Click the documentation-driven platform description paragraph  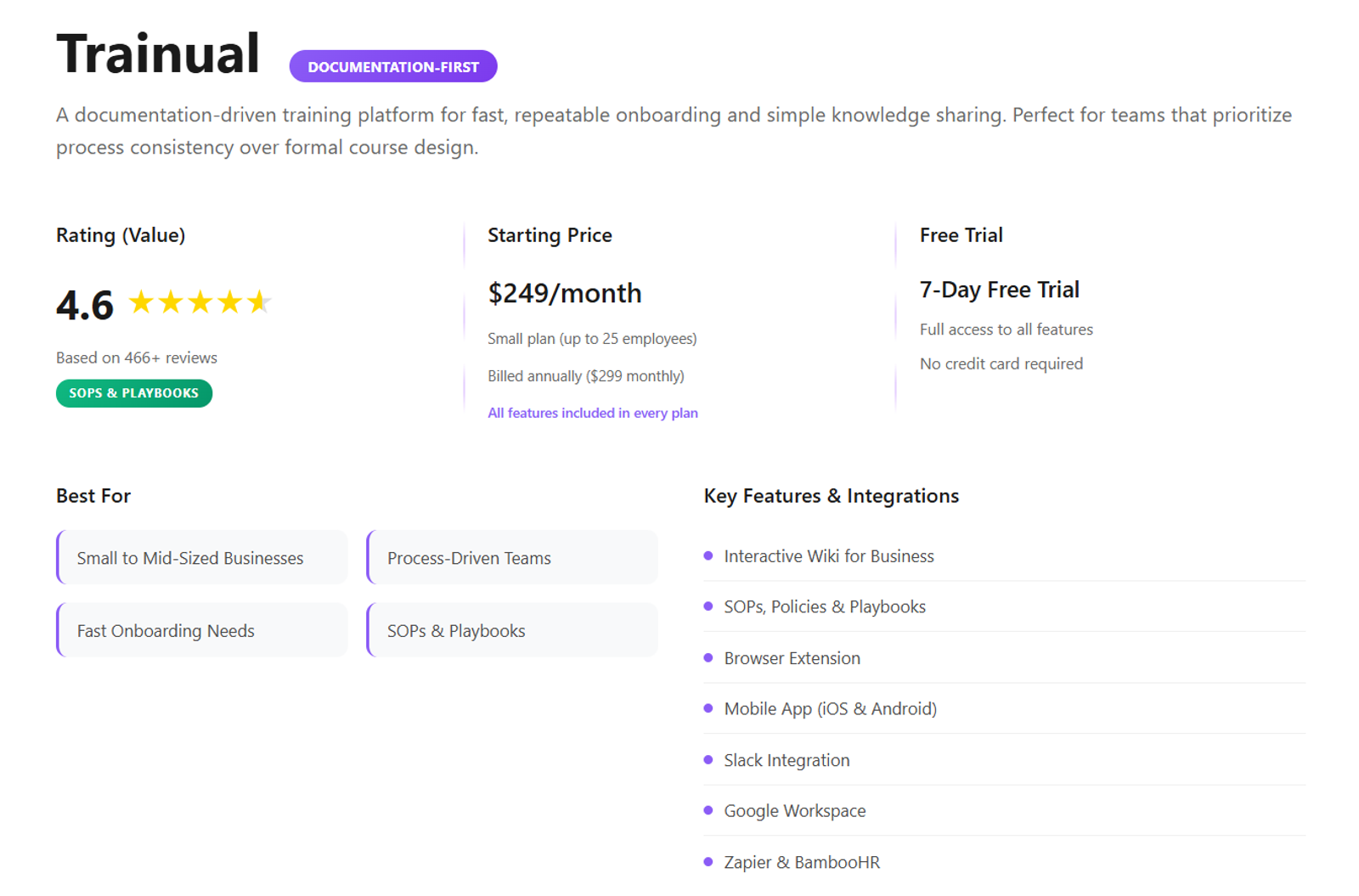click(x=674, y=131)
